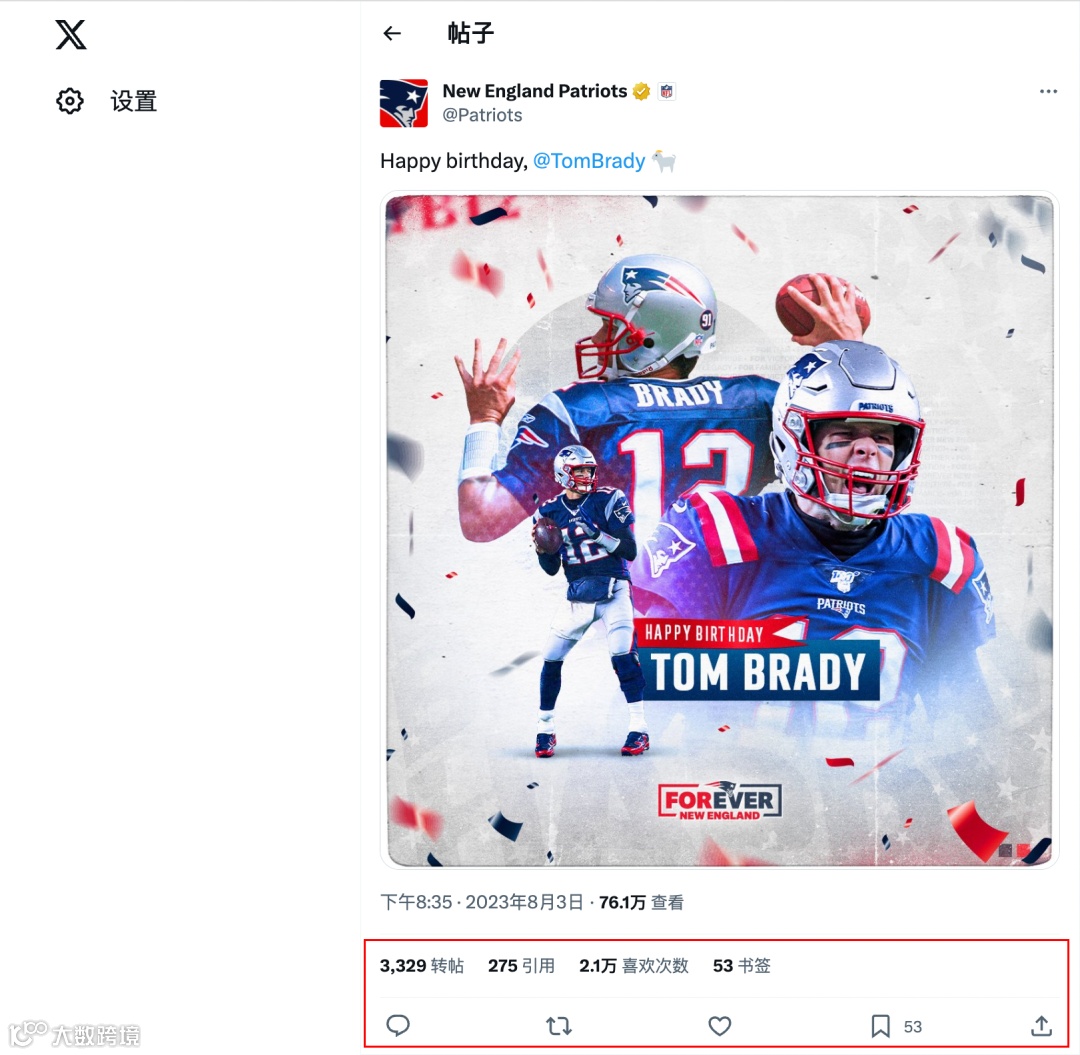Click the repost arrows icon
This screenshot has width=1080, height=1055.
click(x=559, y=1026)
